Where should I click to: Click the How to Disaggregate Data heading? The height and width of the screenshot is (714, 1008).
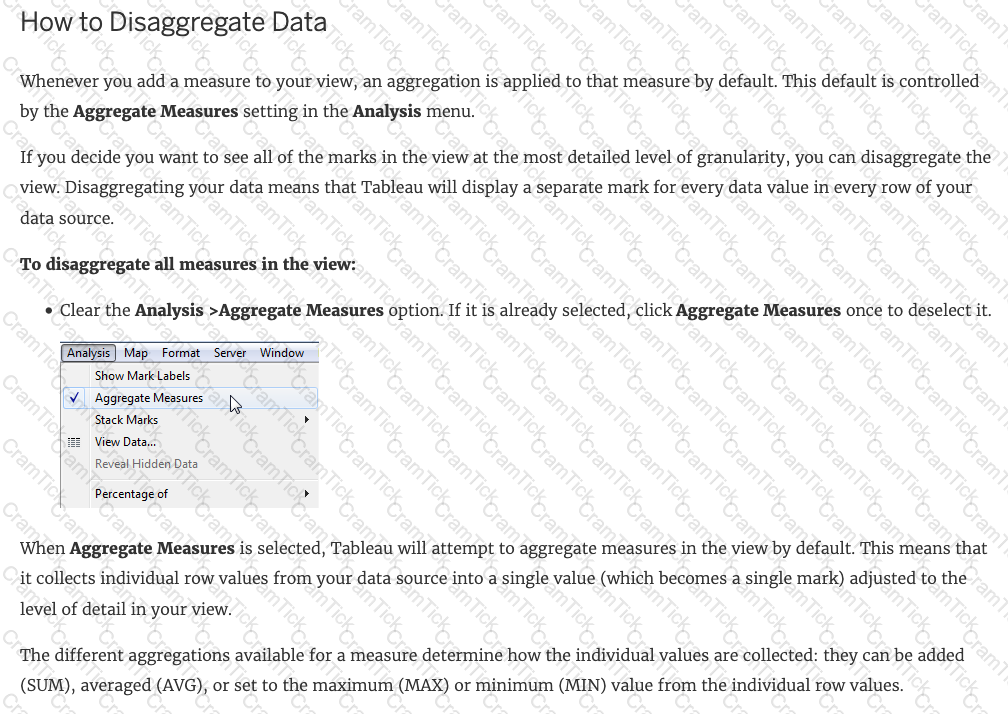(174, 22)
